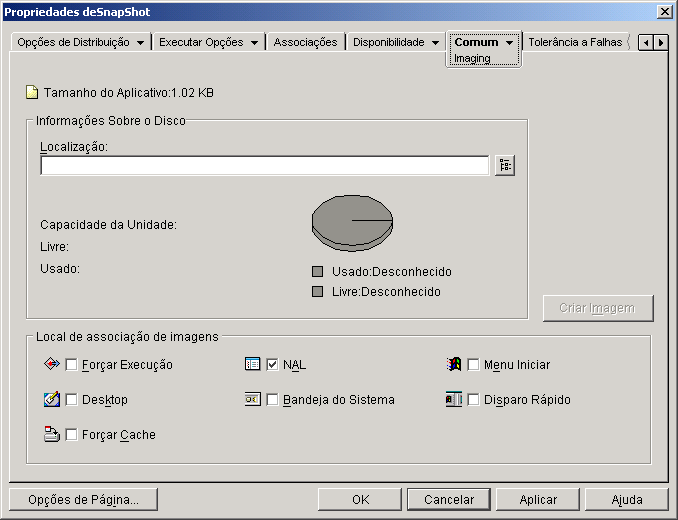Check the Disparo Rápido checkbox
The width and height of the screenshot is (678, 520).
click(473, 399)
